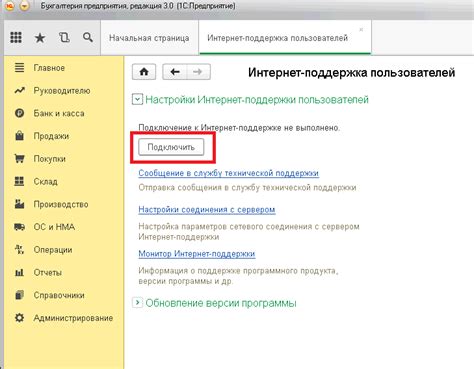Open the title bar dropdown arrow button
Viewport: 474px width, 369px height.
pyautogui.click(x=24, y=6)
